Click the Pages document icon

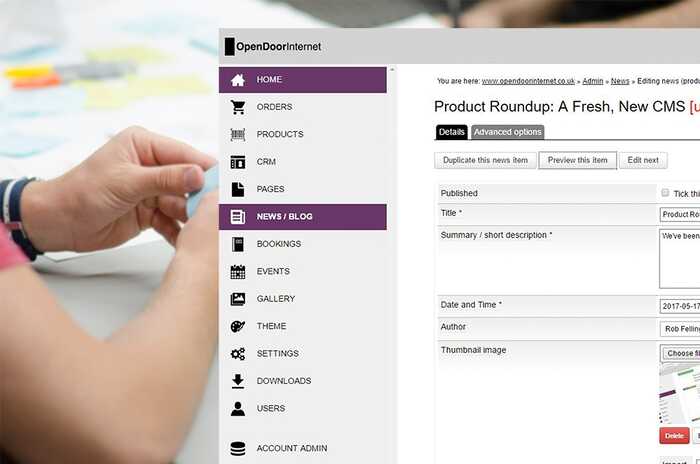[238, 189]
